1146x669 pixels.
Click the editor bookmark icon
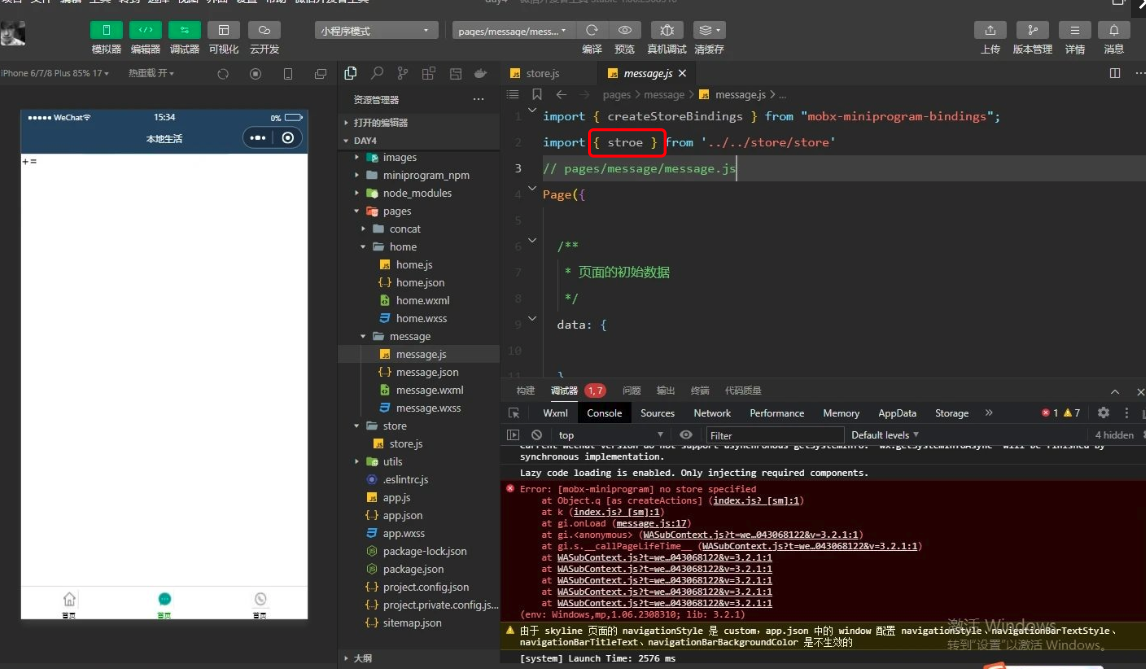(x=536, y=94)
